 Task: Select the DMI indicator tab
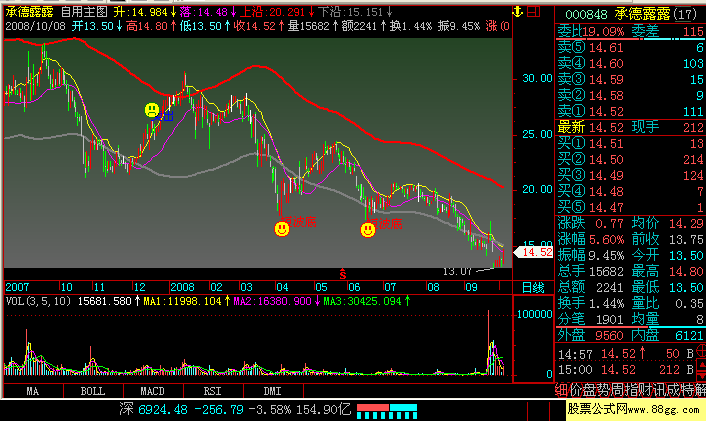pyautogui.click(x=272, y=391)
